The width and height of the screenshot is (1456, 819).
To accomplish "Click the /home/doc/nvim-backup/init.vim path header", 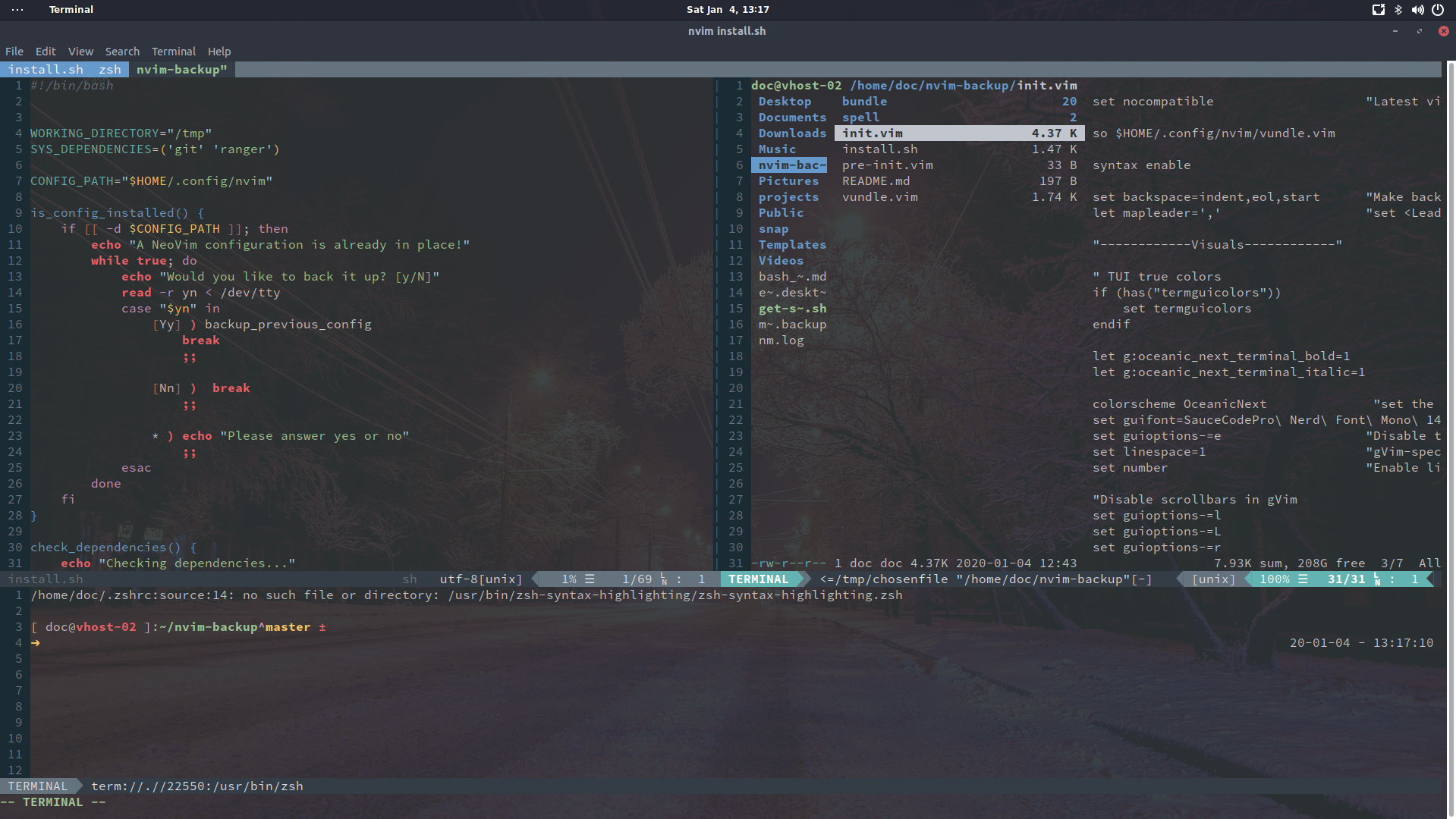I will pyautogui.click(x=963, y=86).
